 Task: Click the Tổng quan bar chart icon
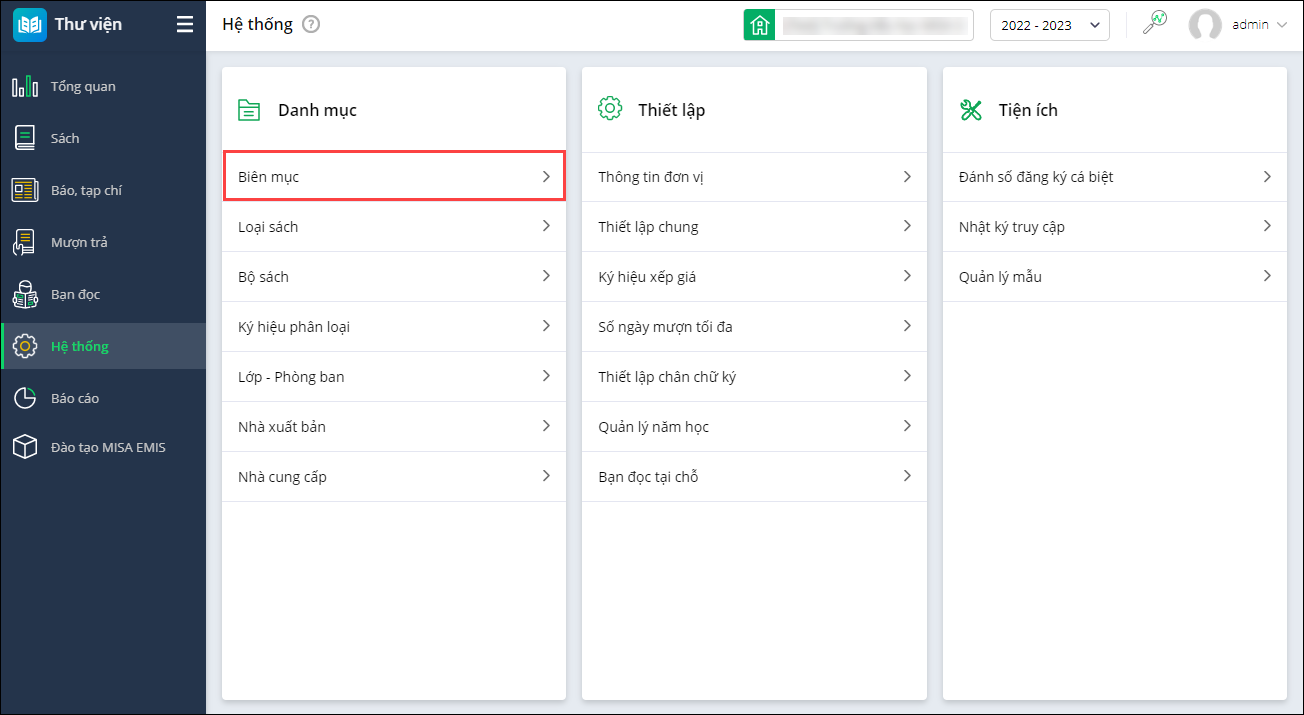tap(25, 87)
